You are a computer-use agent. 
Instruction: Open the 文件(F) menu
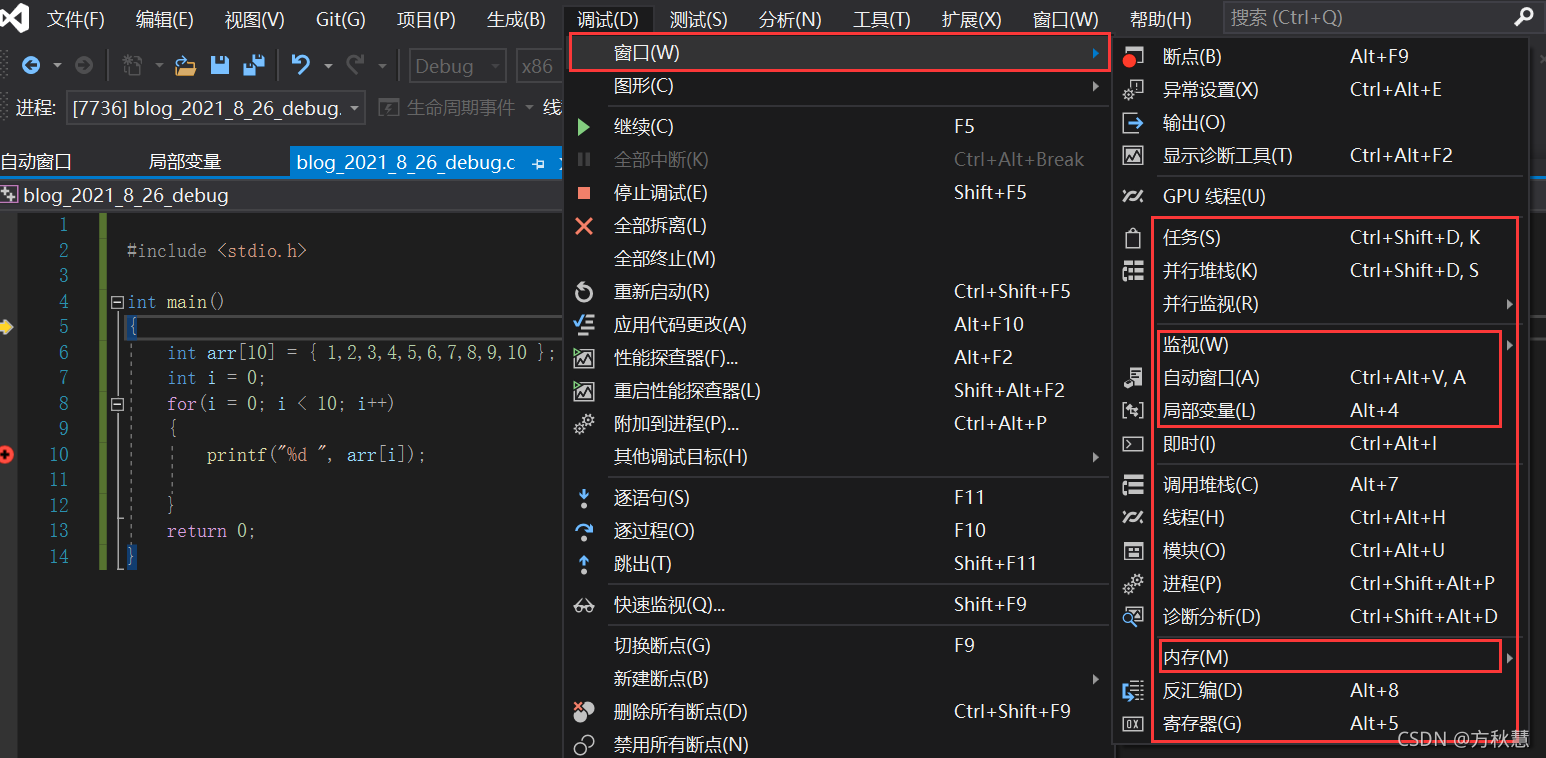pos(76,19)
